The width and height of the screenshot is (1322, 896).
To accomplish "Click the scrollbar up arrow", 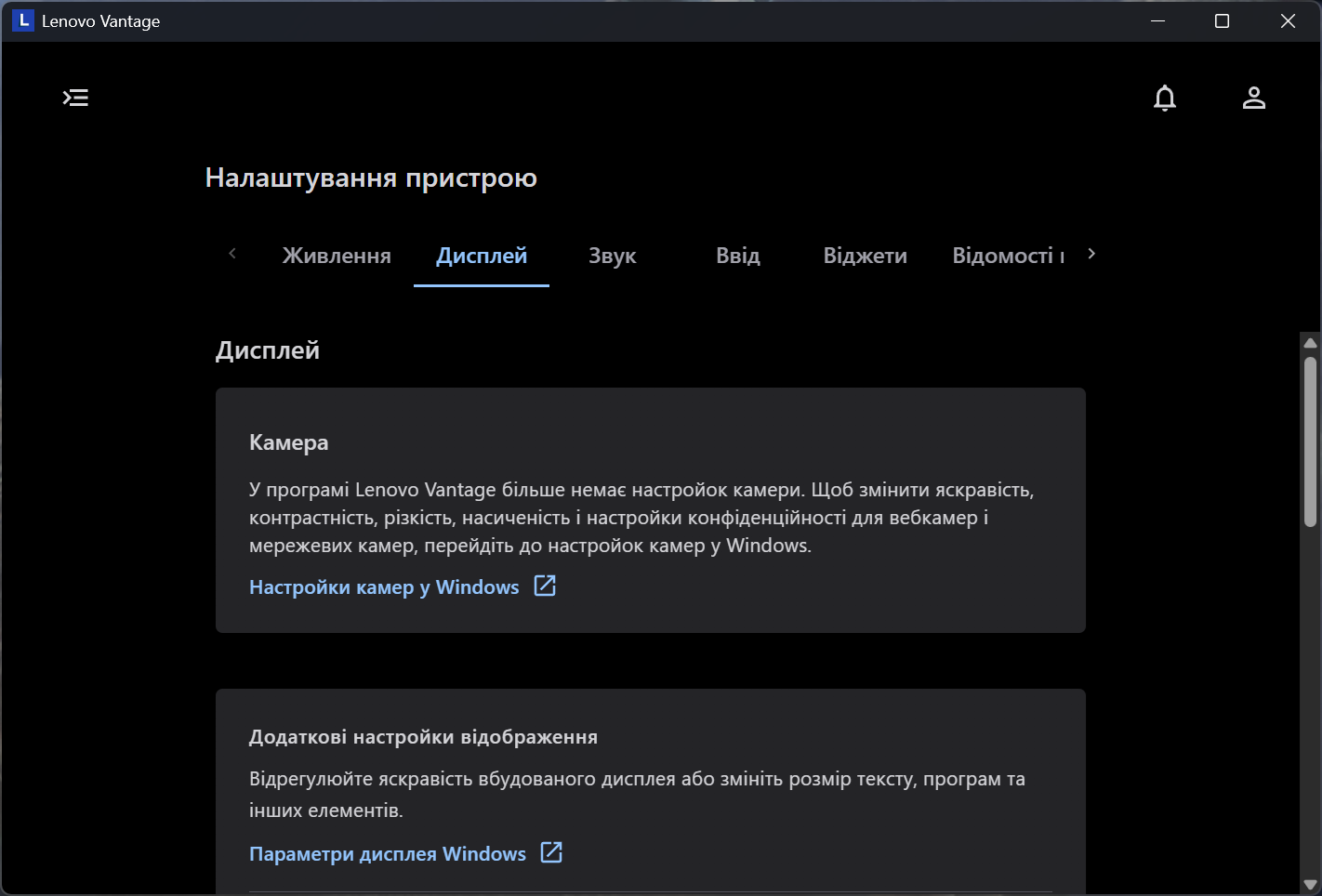I will (x=1310, y=343).
